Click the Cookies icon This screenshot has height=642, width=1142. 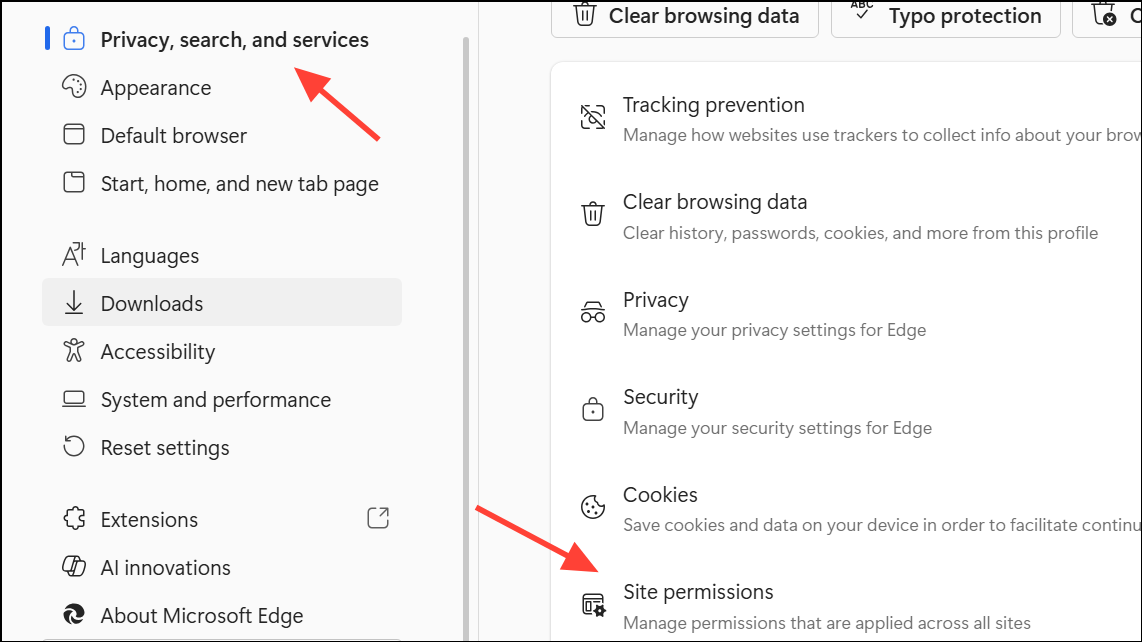tap(593, 506)
